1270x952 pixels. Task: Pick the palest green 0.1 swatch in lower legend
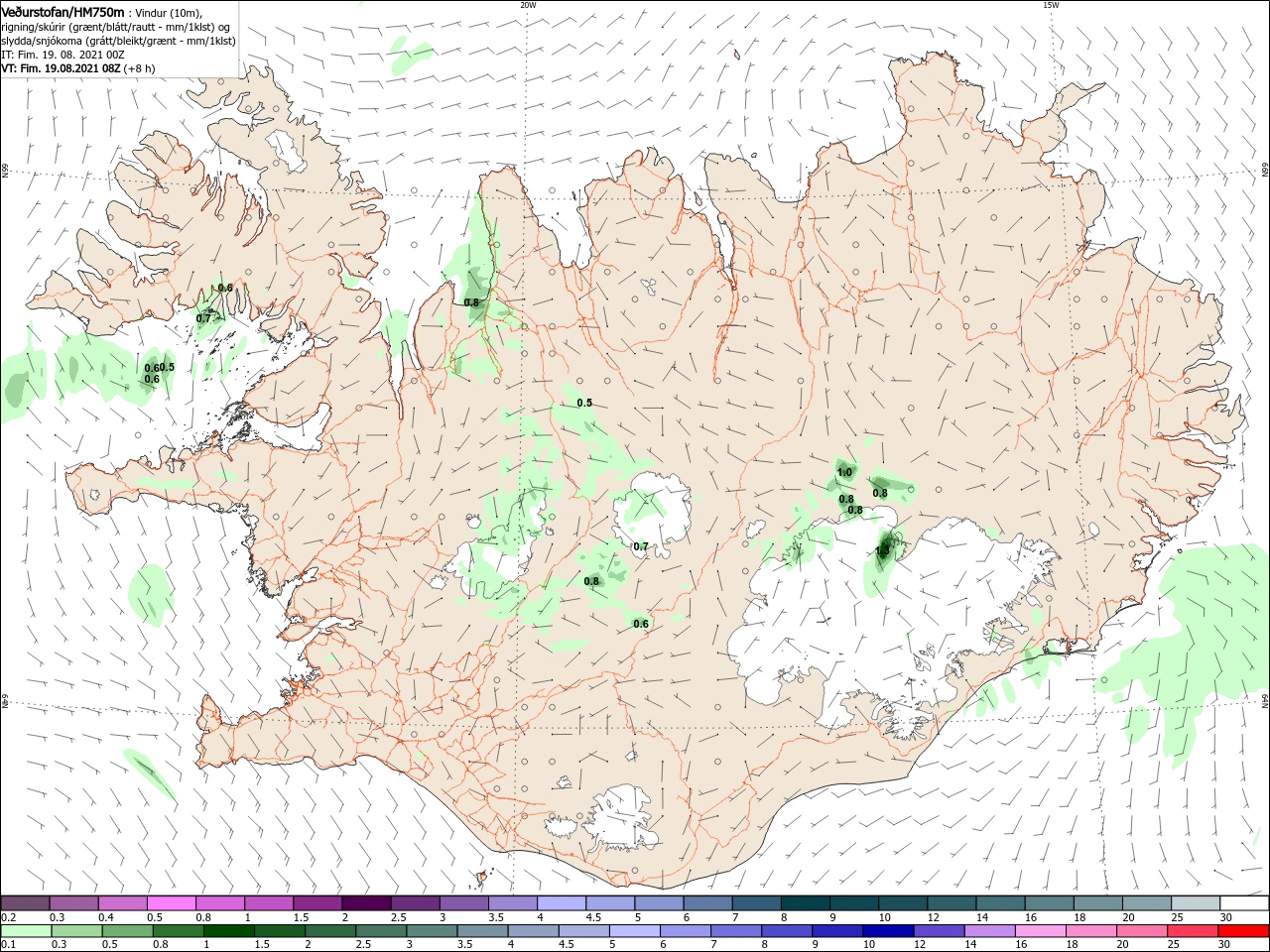(26, 931)
